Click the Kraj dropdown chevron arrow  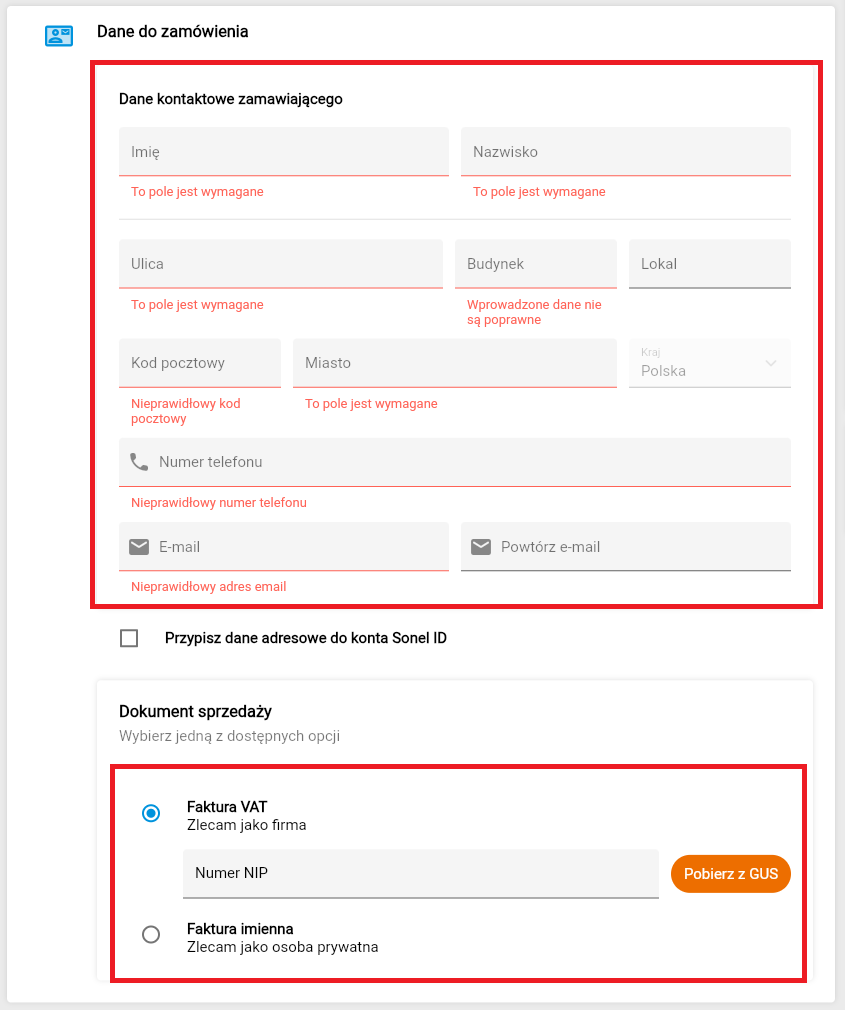point(770,363)
